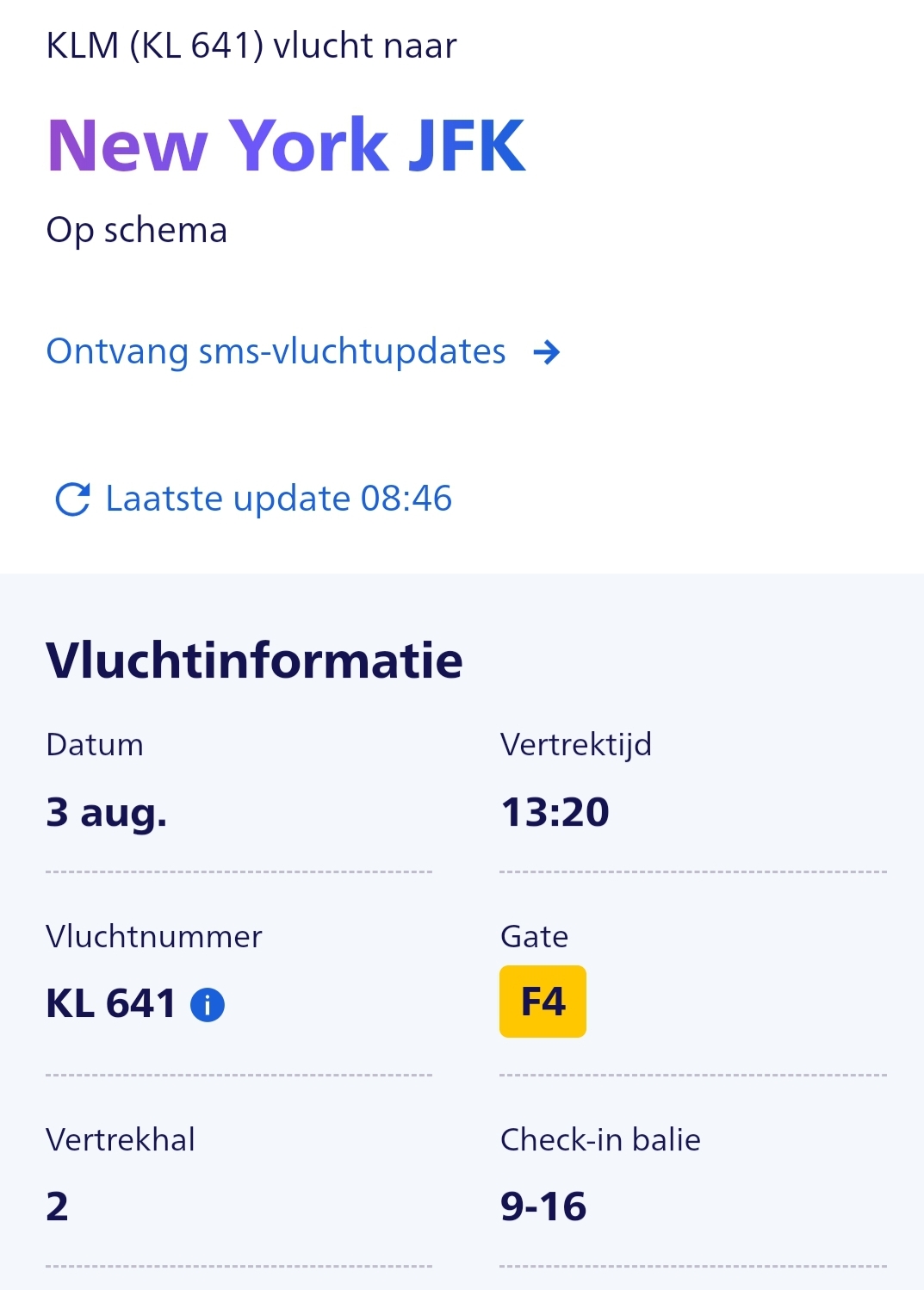
Task: Open the Ontvang sms-vluchtupdates link
Action: (x=276, y=351)
